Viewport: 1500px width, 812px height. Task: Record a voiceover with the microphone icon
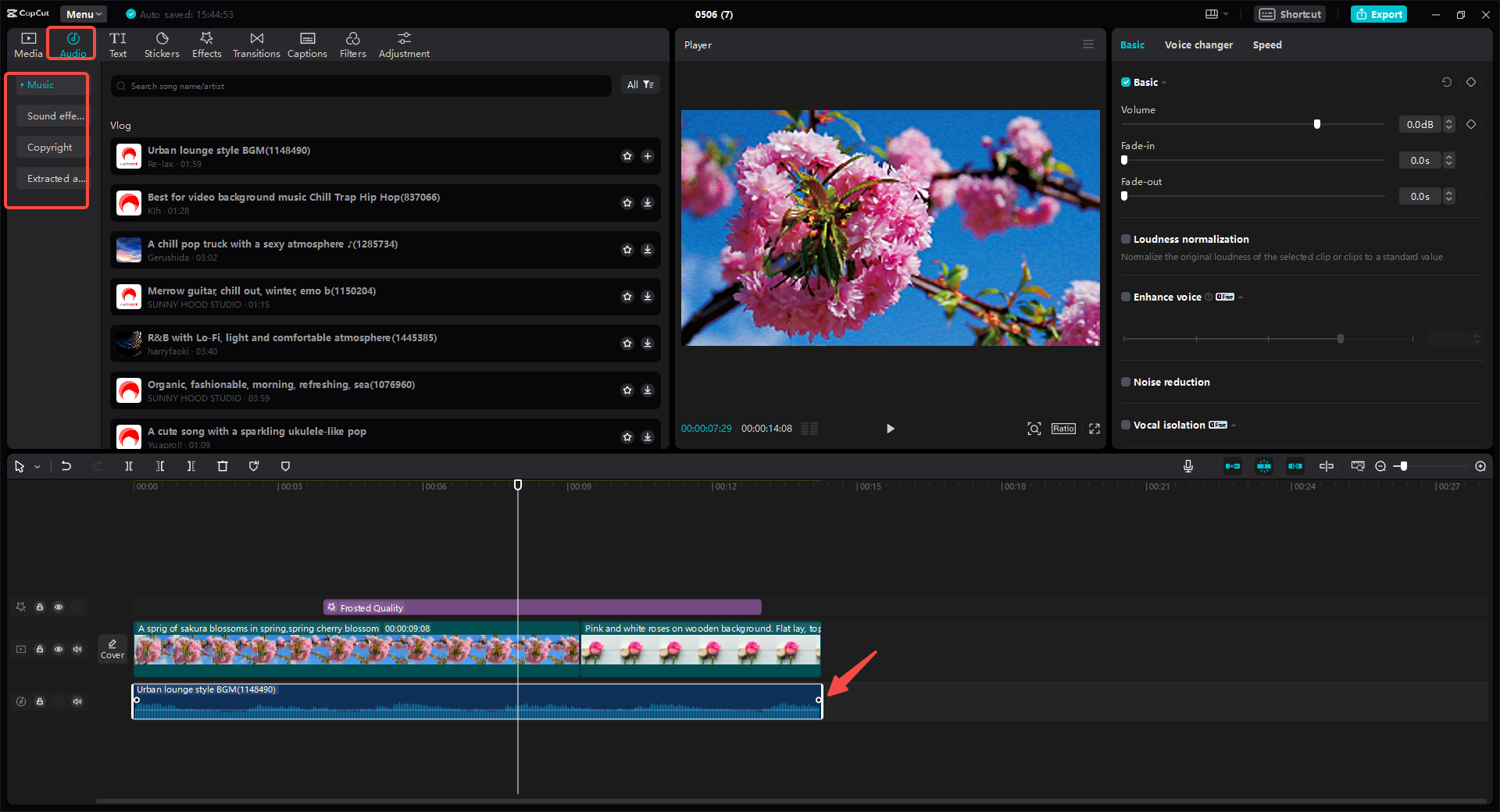pos(1187,466)
